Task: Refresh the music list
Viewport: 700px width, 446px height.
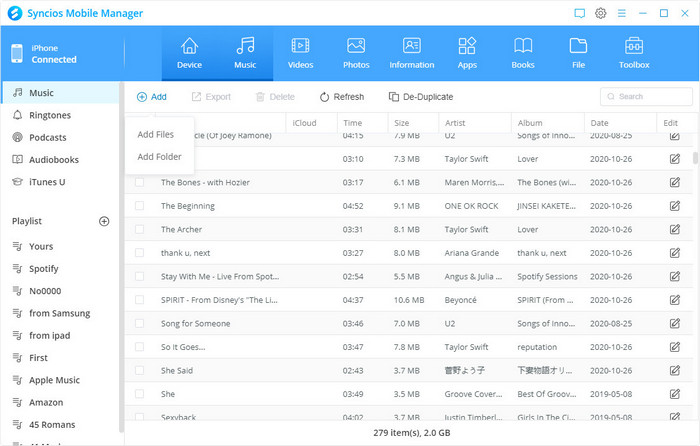Action: [342, 97]
